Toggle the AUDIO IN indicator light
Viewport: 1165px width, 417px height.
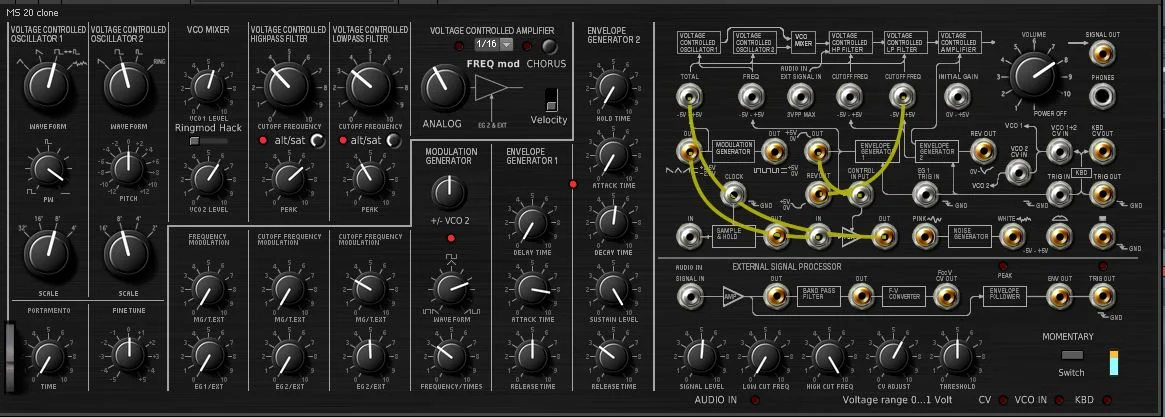[755, 400]
